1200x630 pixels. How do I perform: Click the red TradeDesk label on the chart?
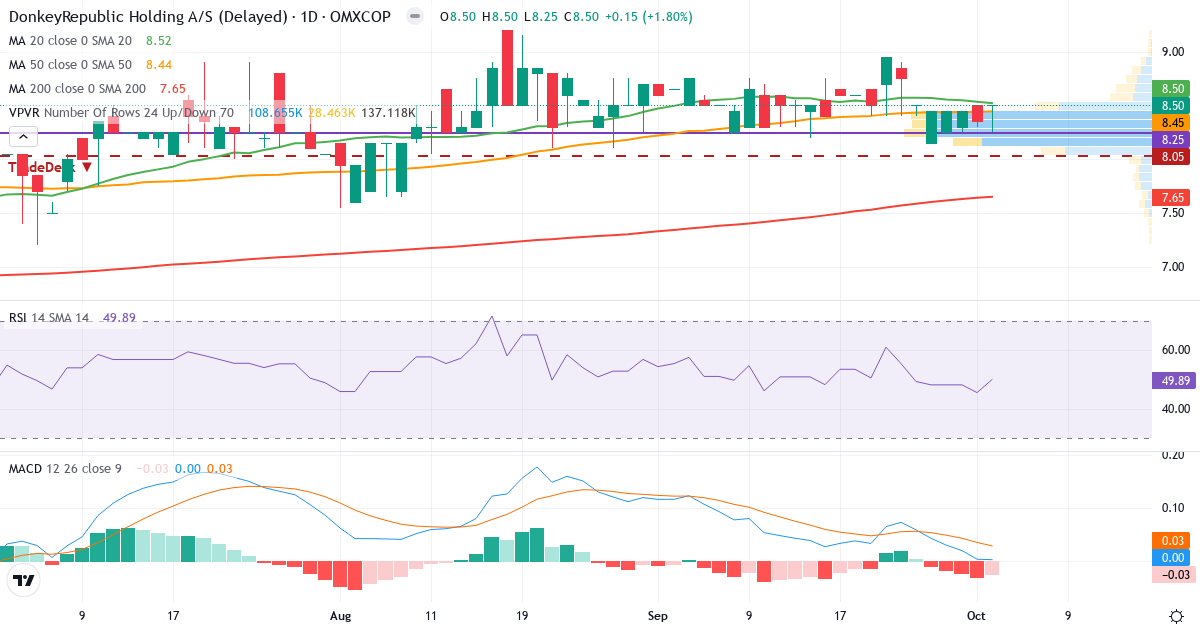tap(50, 167)
